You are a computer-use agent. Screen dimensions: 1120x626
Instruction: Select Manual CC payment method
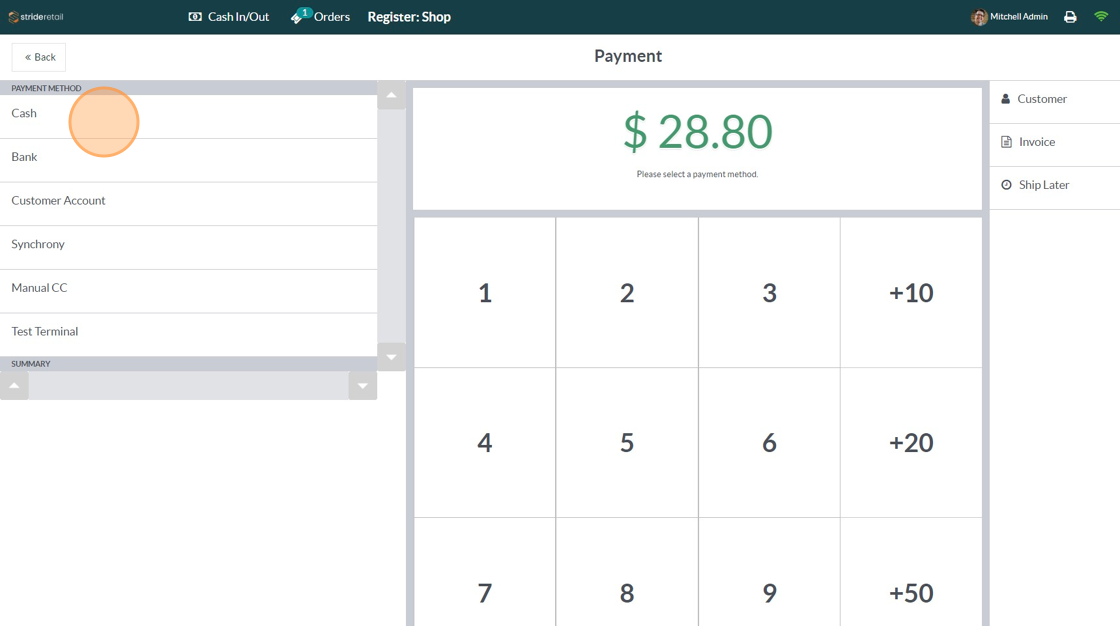coord(189,291)
